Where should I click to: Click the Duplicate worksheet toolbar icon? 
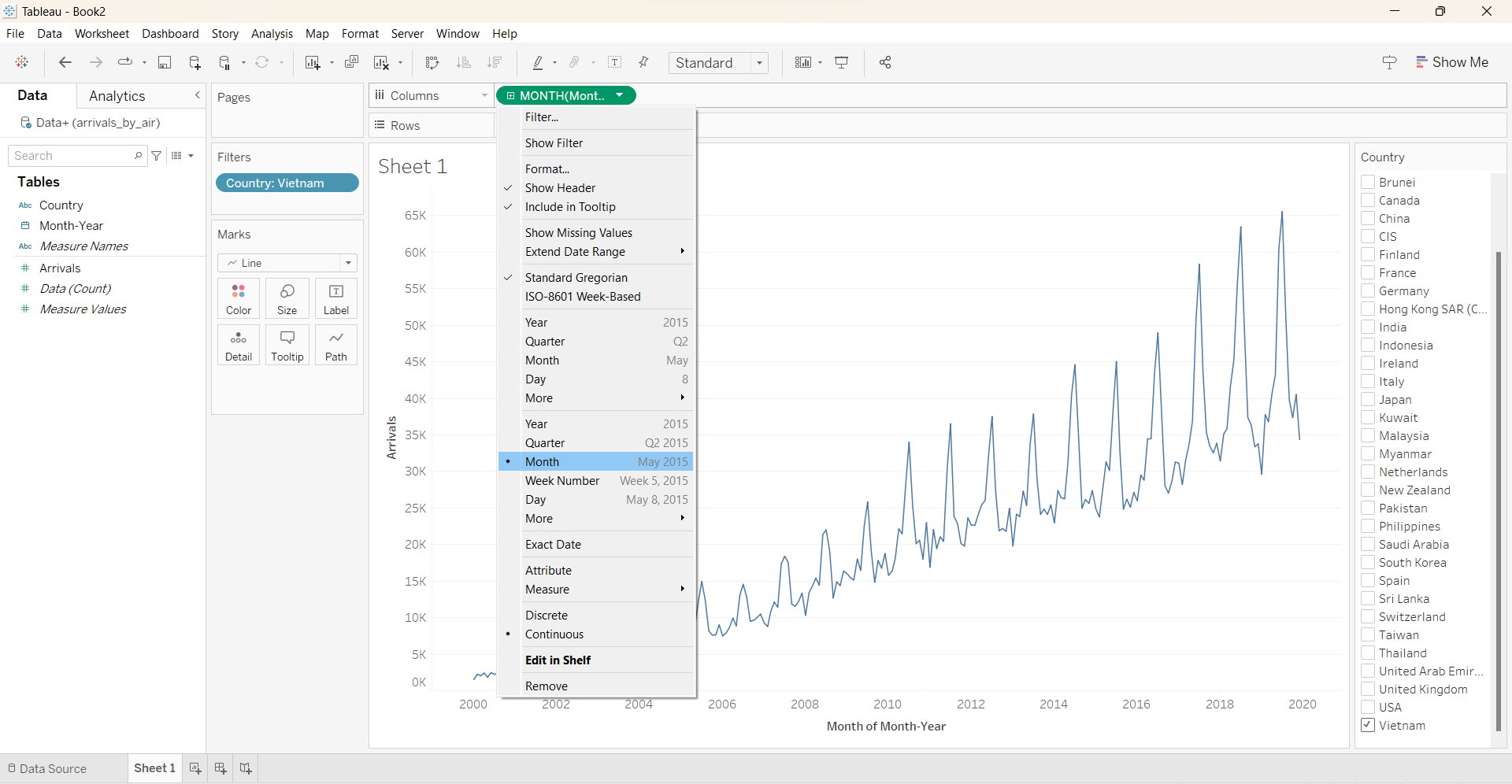[x=351, y=63]
